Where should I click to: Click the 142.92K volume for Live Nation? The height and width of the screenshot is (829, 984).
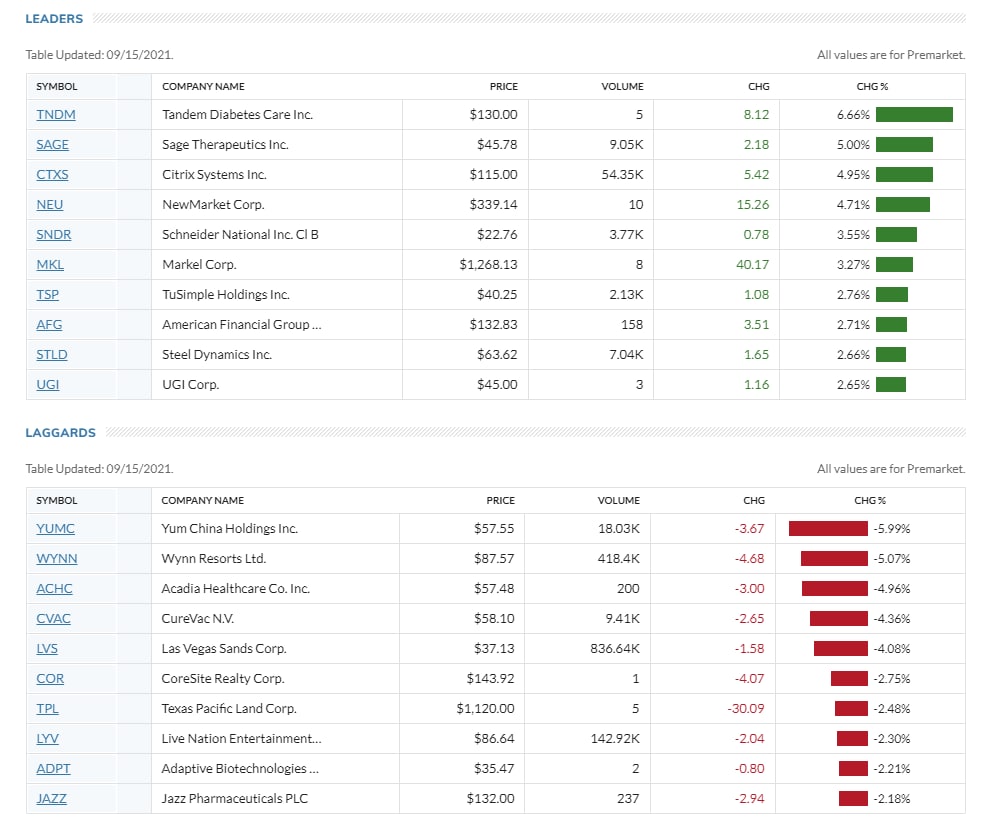coord(614,739)
